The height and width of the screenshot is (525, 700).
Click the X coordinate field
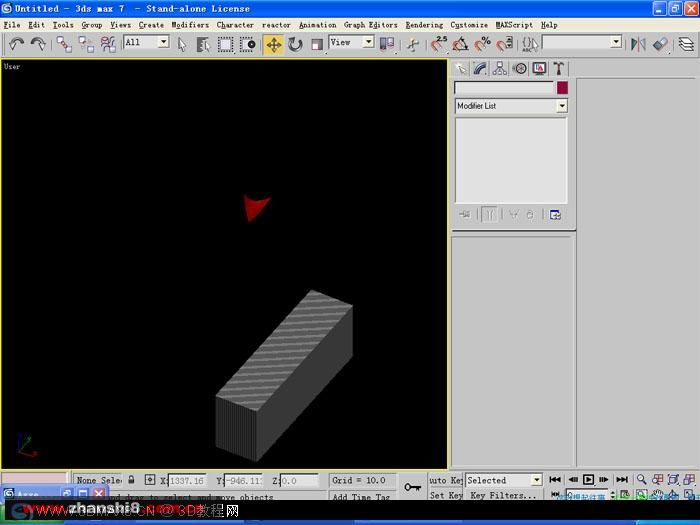[187, 480]
